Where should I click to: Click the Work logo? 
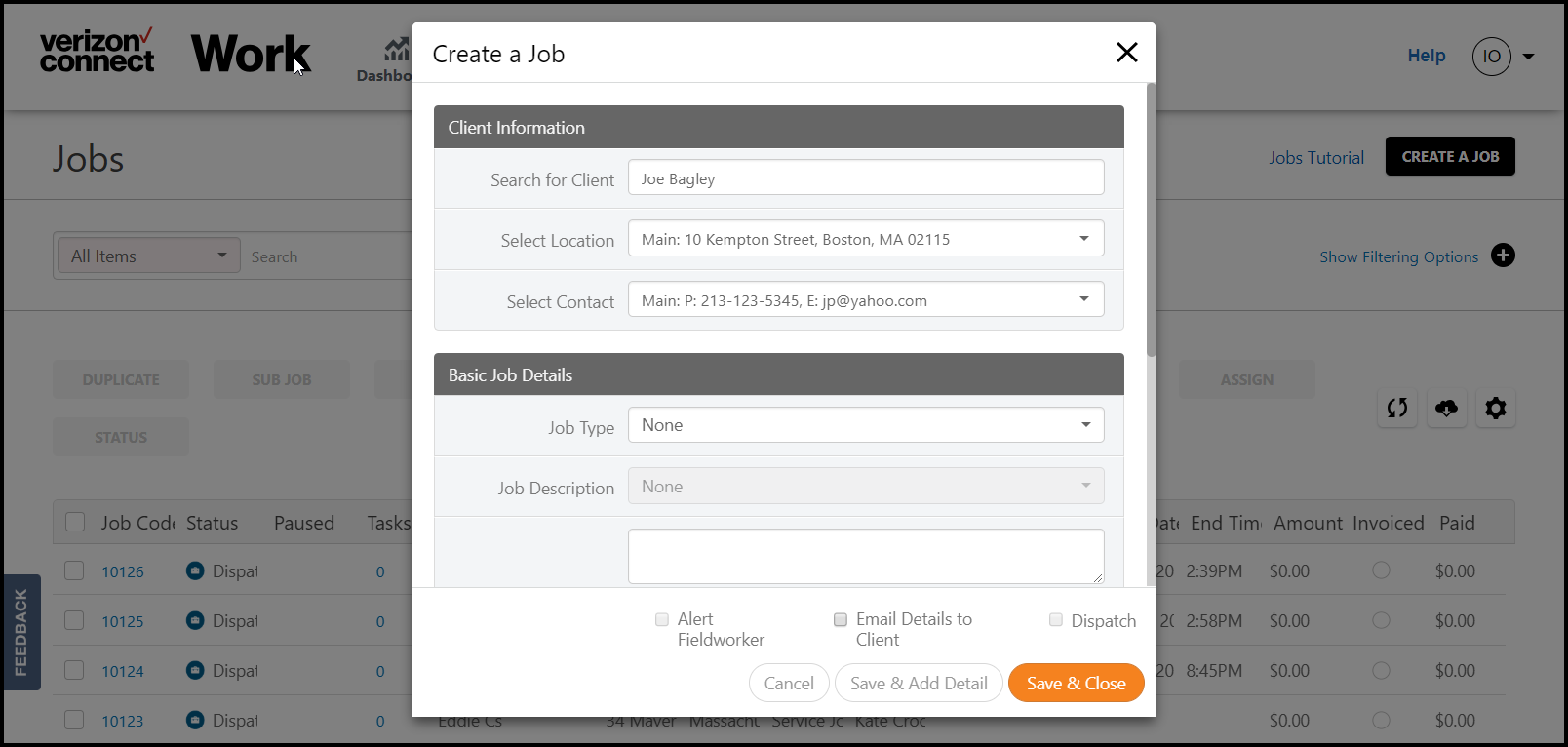click(x=251, y=54)
